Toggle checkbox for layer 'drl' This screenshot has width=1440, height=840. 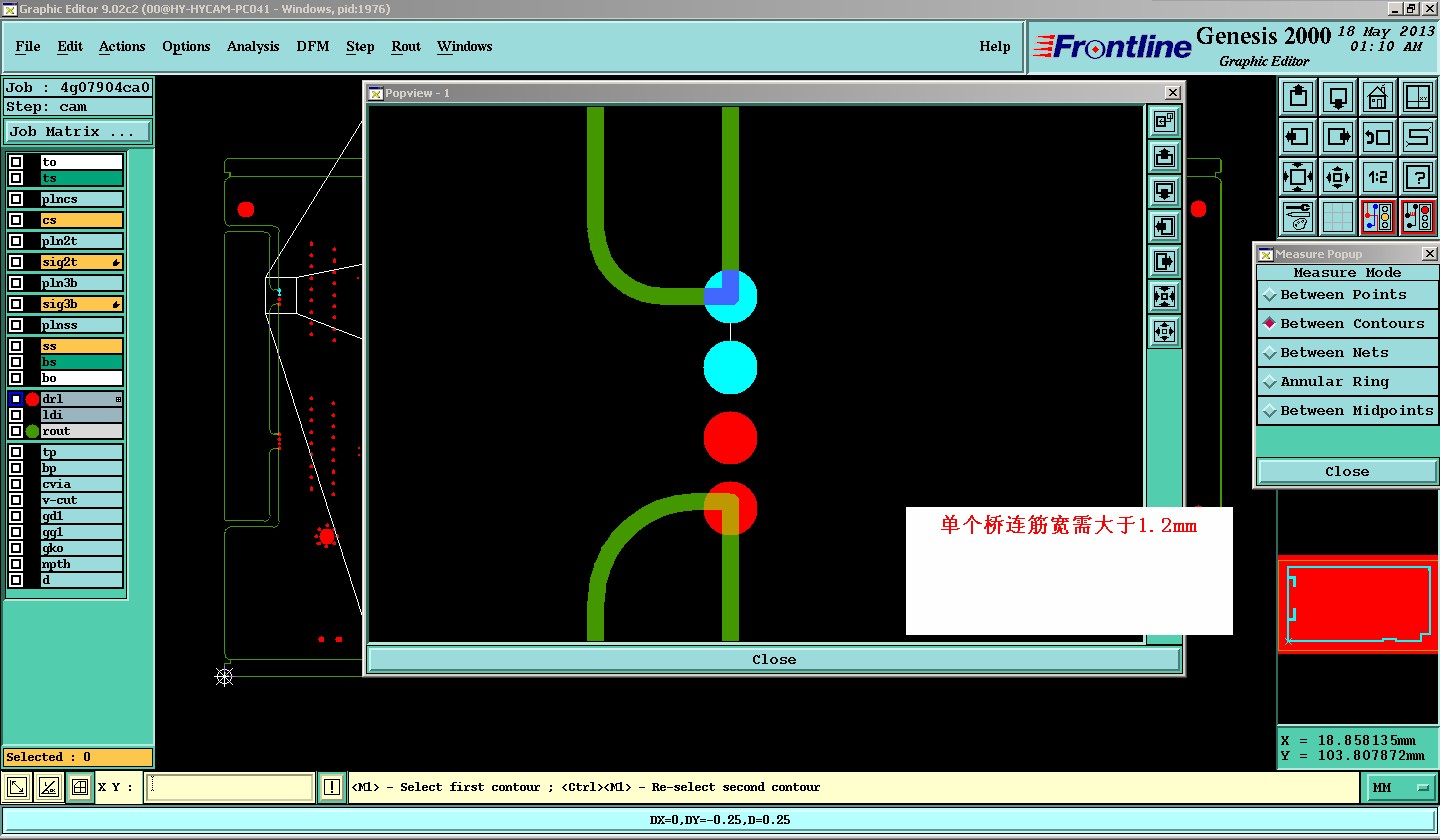click(16, 399)
